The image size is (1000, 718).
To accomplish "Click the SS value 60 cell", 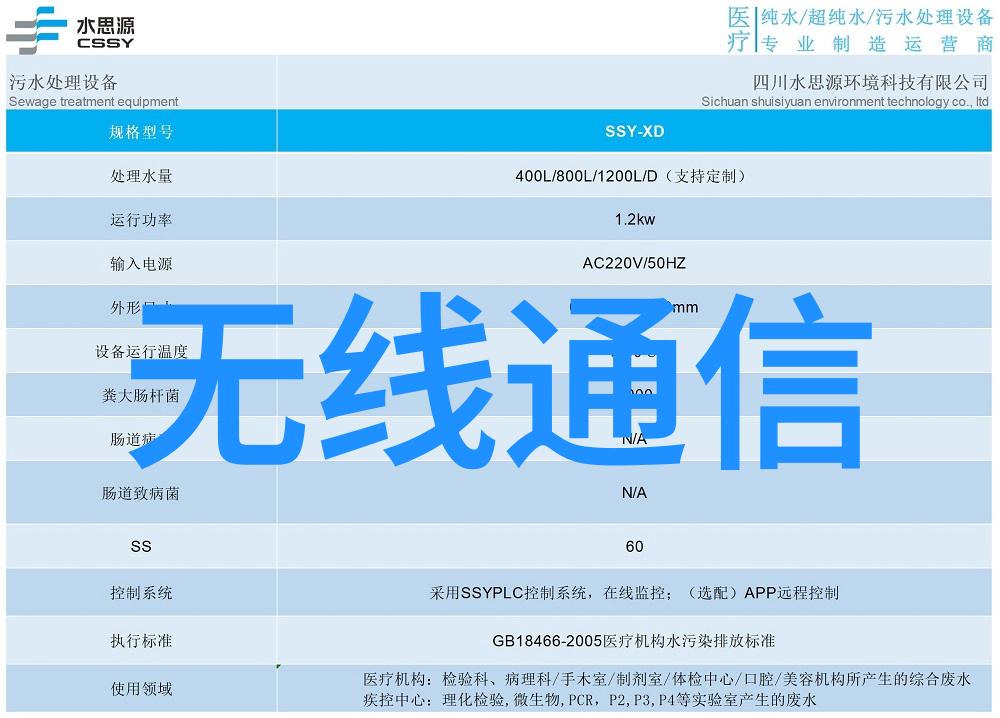I will pos(634,546).
